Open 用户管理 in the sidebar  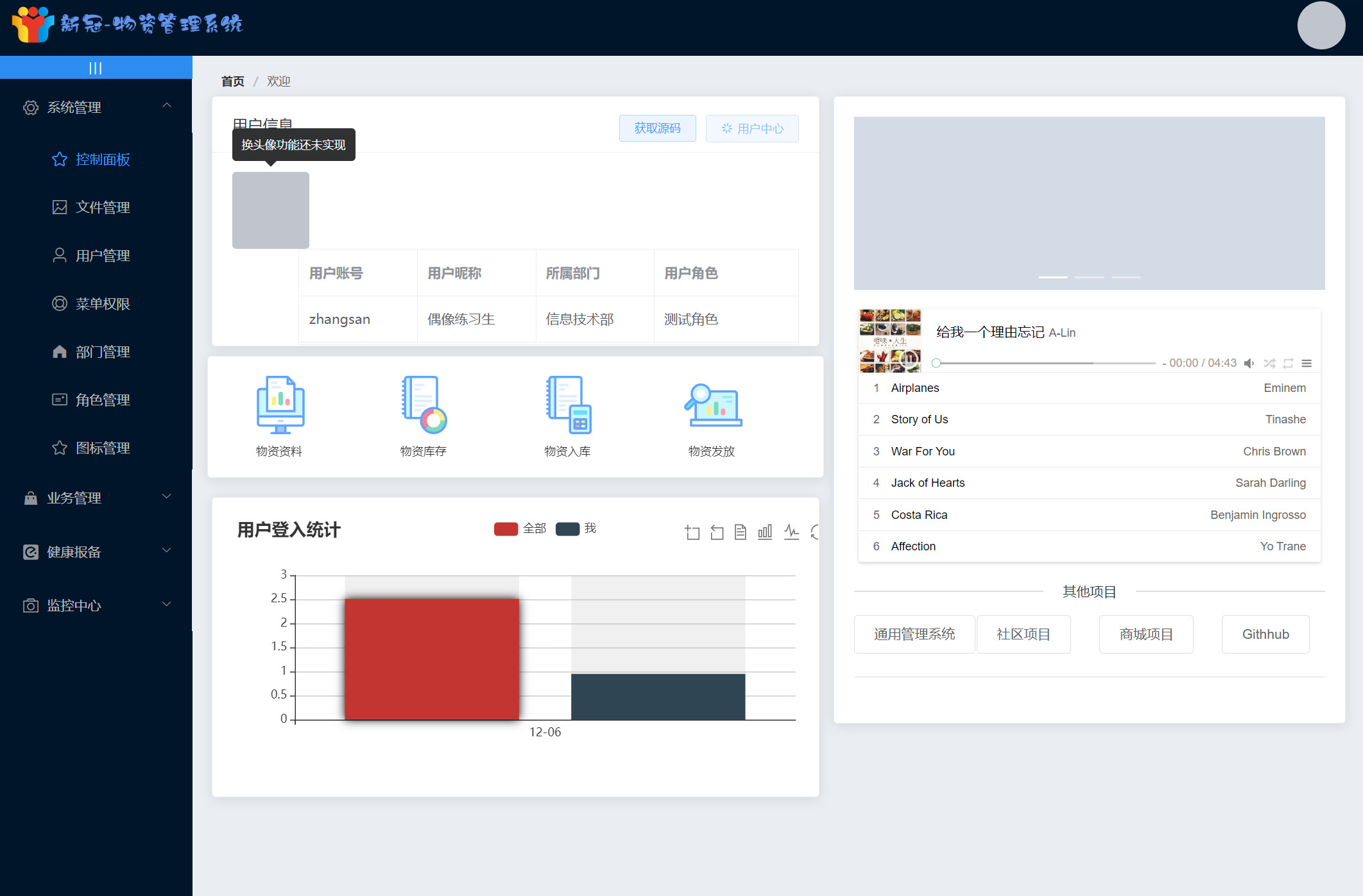[103, 255]
